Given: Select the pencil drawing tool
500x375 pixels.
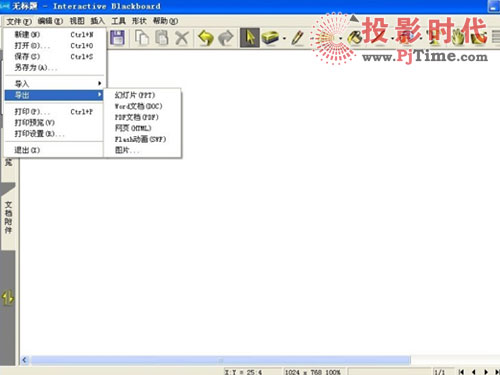Looking at the screenshot, I should [x=298, y=38].
